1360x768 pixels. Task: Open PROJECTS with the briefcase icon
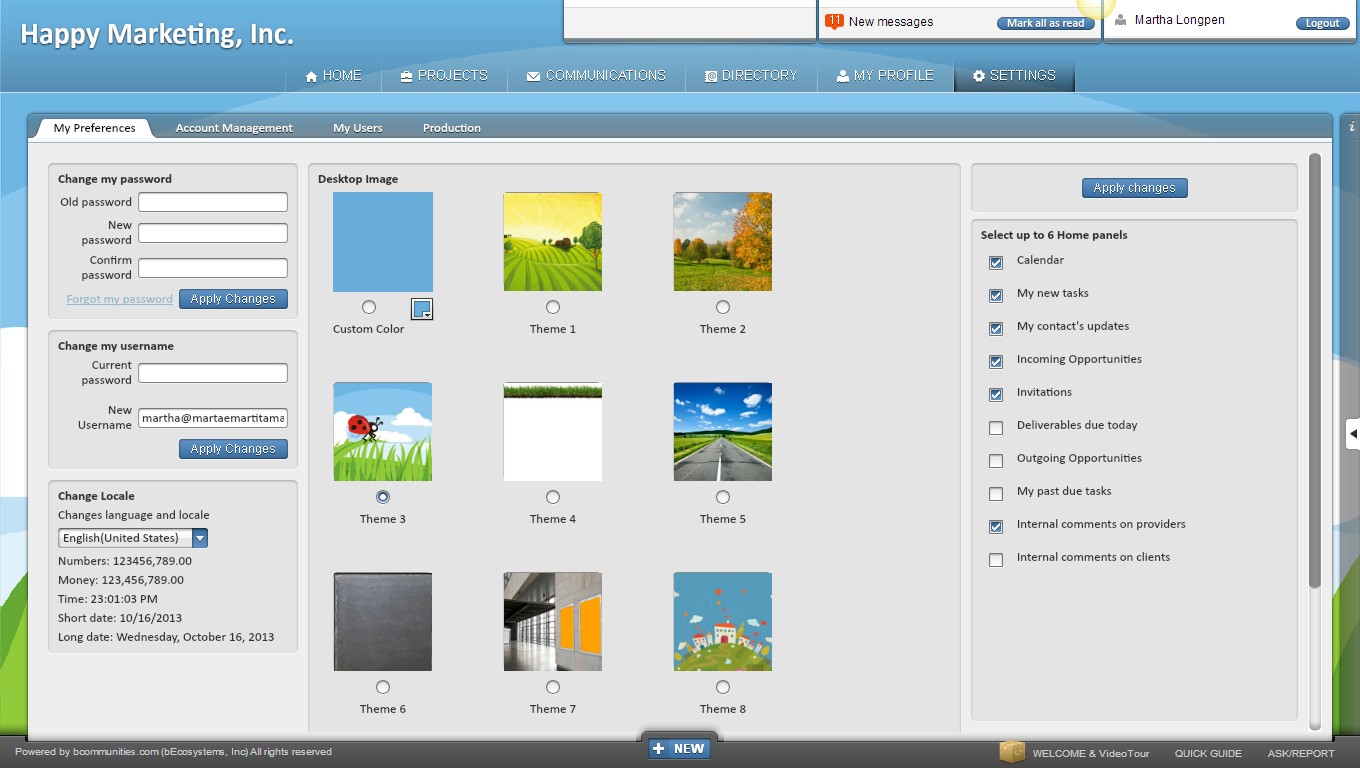(406, 76)
